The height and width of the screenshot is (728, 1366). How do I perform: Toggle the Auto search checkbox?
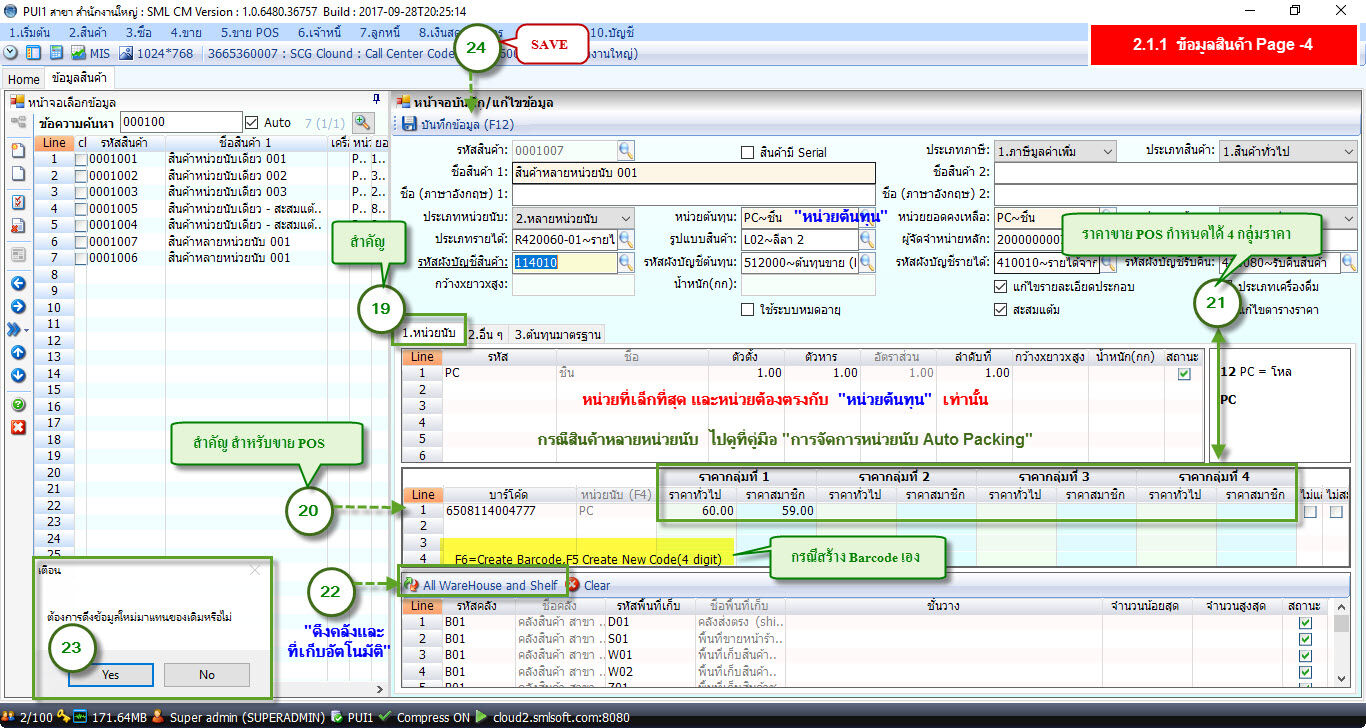pyautogui.click(x=251, y=122)
